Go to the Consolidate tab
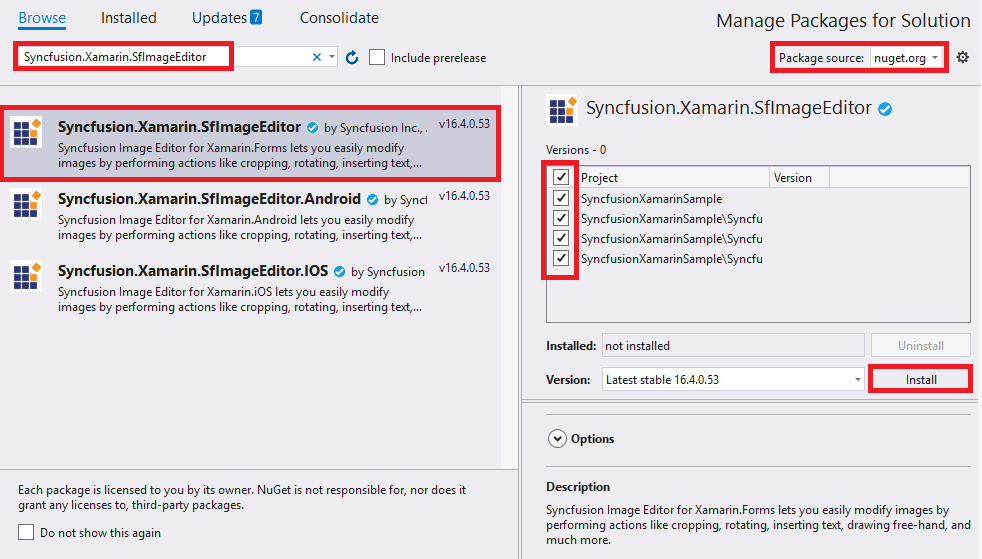The width and height of the screenshot is (982, 559). (x=339, y=18)
